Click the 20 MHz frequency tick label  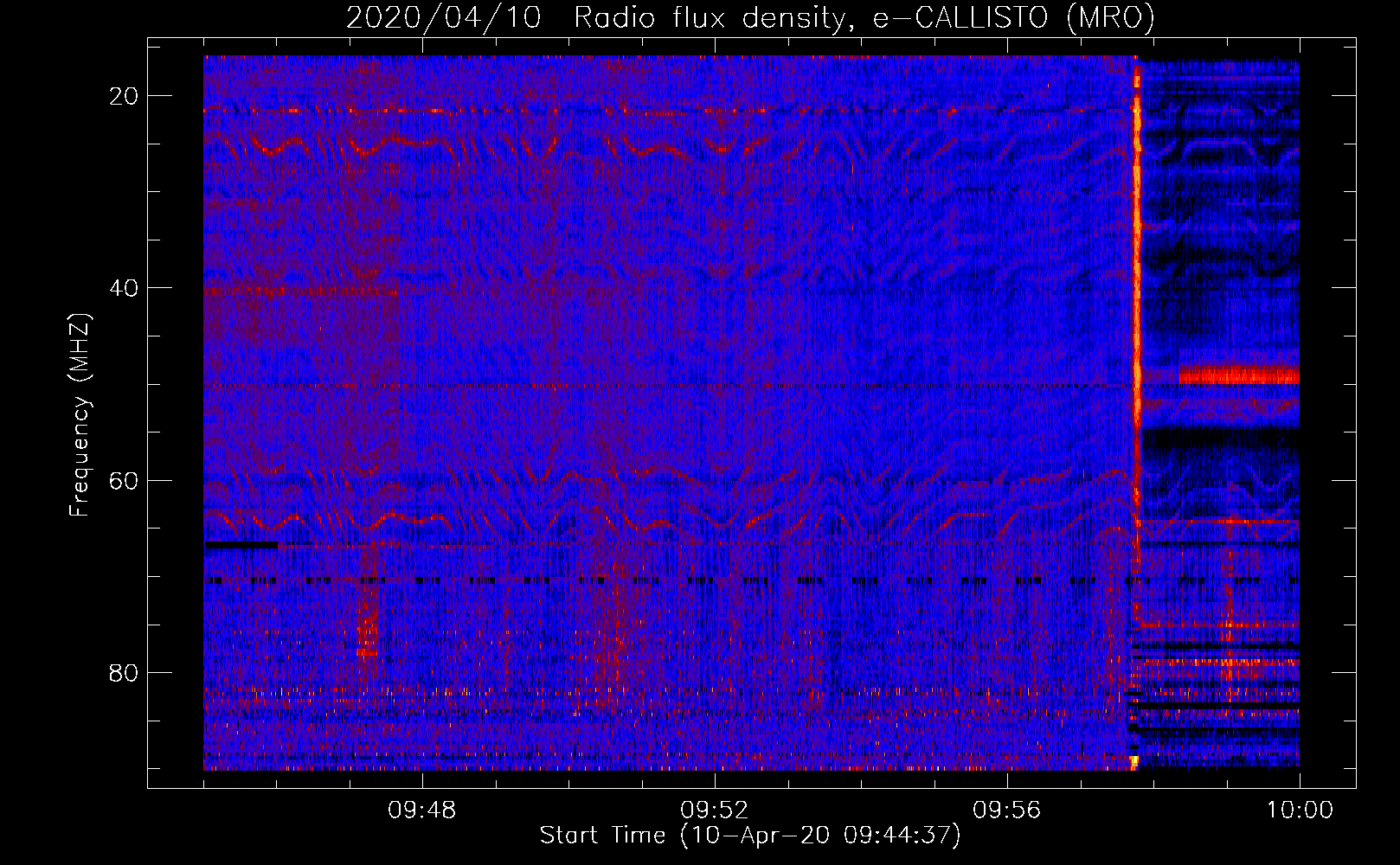pos(125,96)
